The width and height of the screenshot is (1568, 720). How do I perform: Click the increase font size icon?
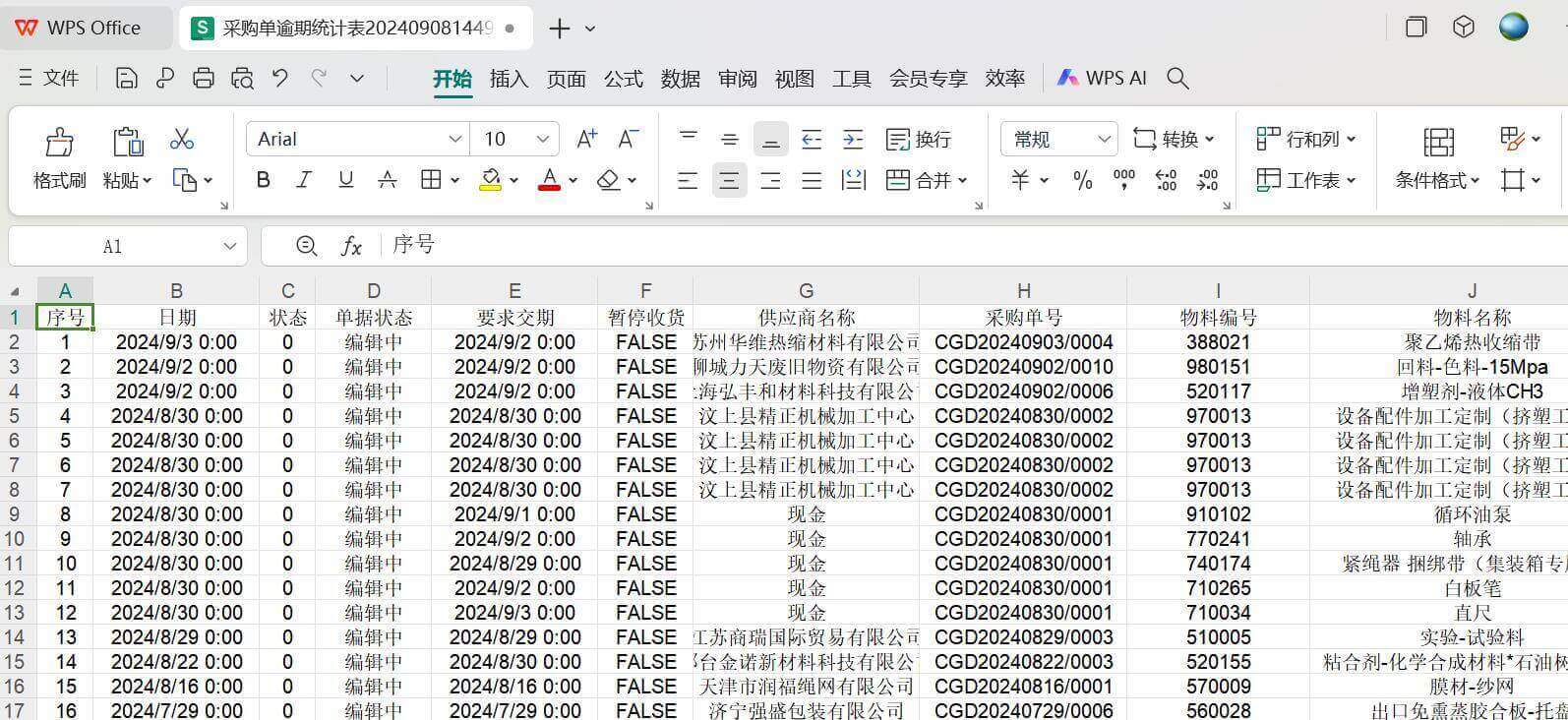[x=586, y=139]
